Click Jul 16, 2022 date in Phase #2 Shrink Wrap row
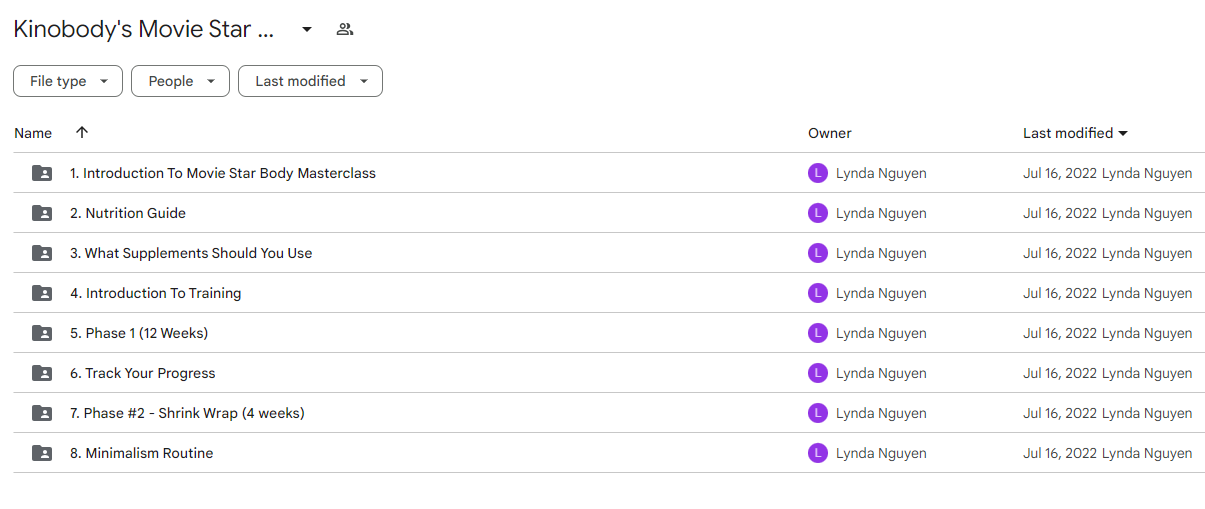1205x509 pixels. pyautogui.click(x=1060, y=413)
